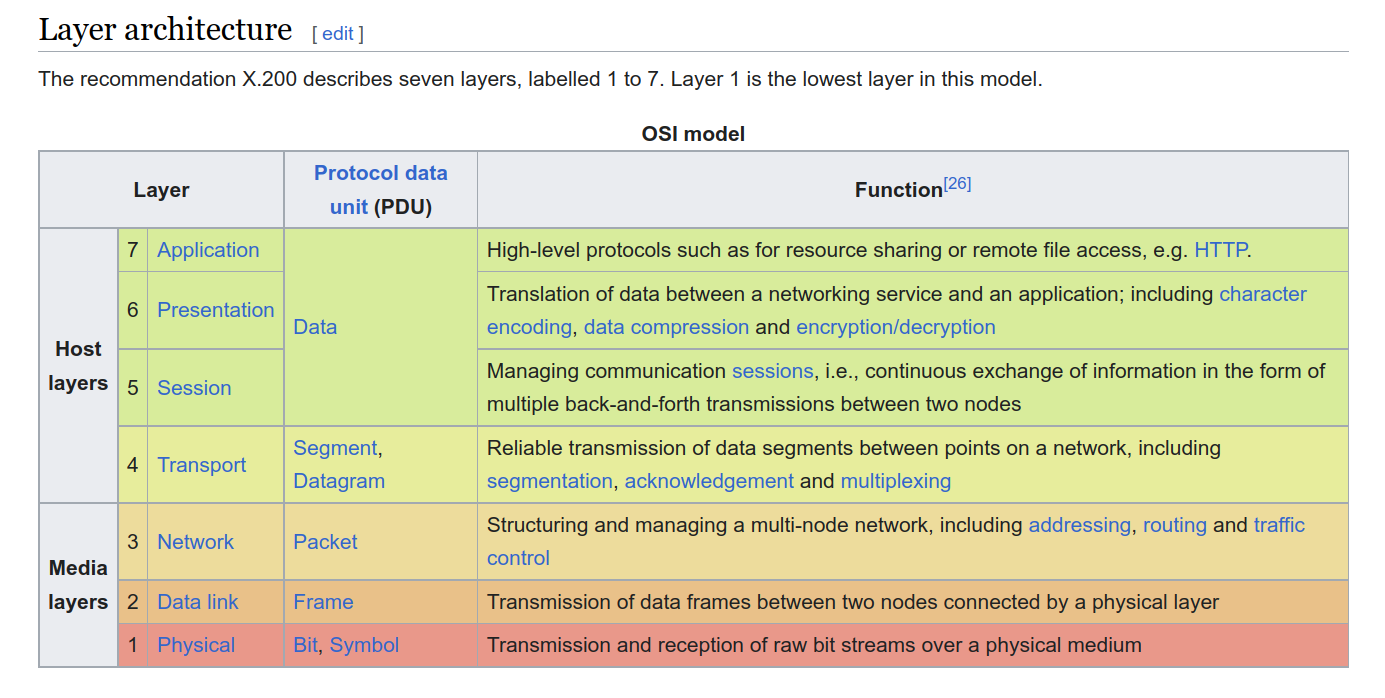Open the Network layer link
The image size is (1385, 698).
click(196, 542)
